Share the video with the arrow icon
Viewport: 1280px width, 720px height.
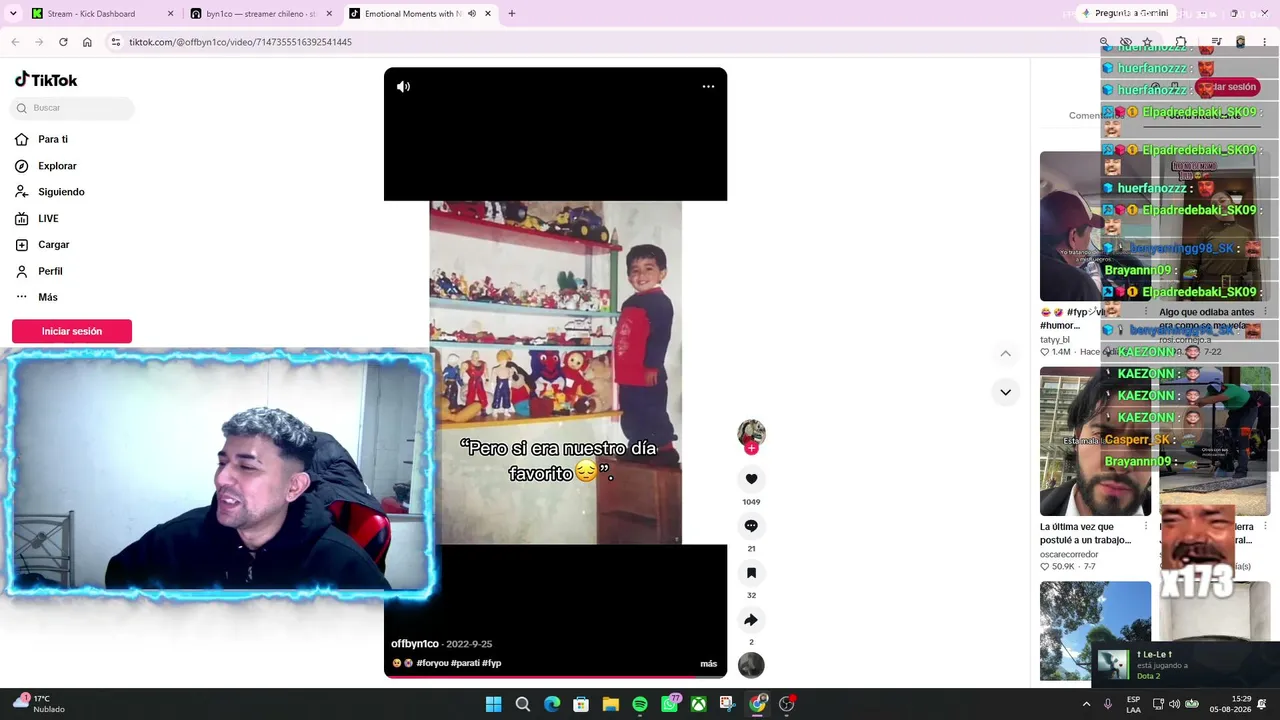coord(751,620)
